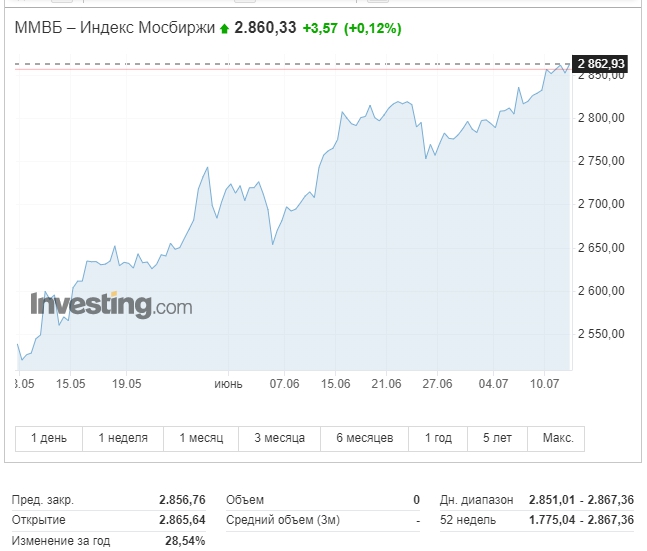This screenshot has width=647, height=551.
Task: Click the 2 862,93 current price label
Action: point(600,64)
